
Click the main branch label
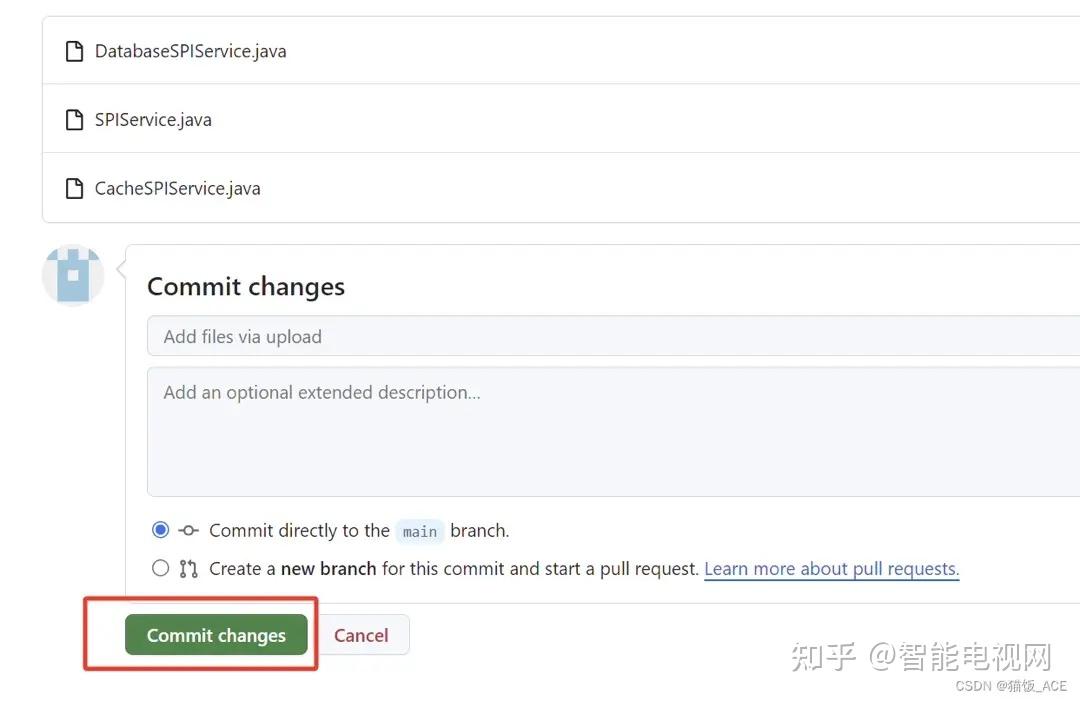(x=420, y=531)
